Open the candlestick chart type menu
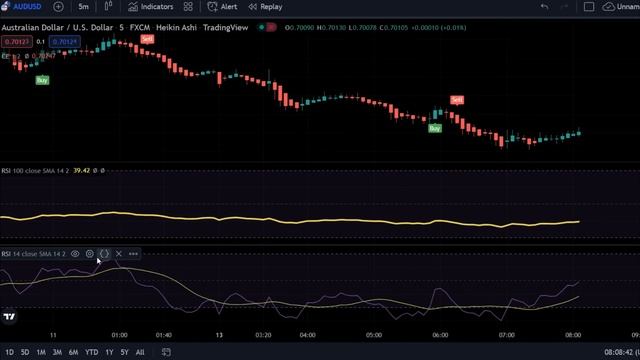 coord(108,7)
